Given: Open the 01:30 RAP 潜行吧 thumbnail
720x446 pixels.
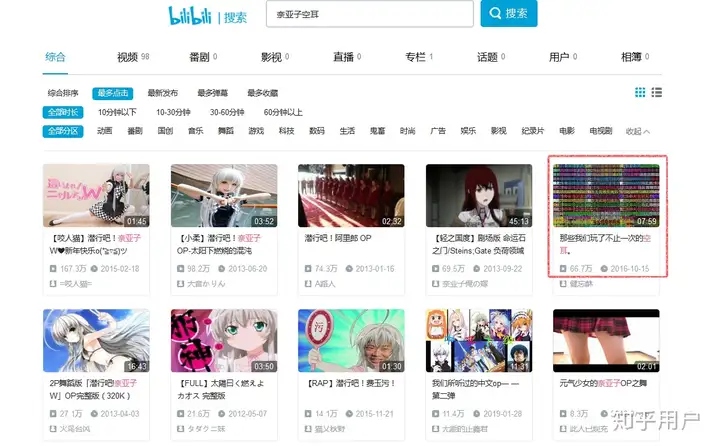Looking at the screenshot, I should [351, 341].
